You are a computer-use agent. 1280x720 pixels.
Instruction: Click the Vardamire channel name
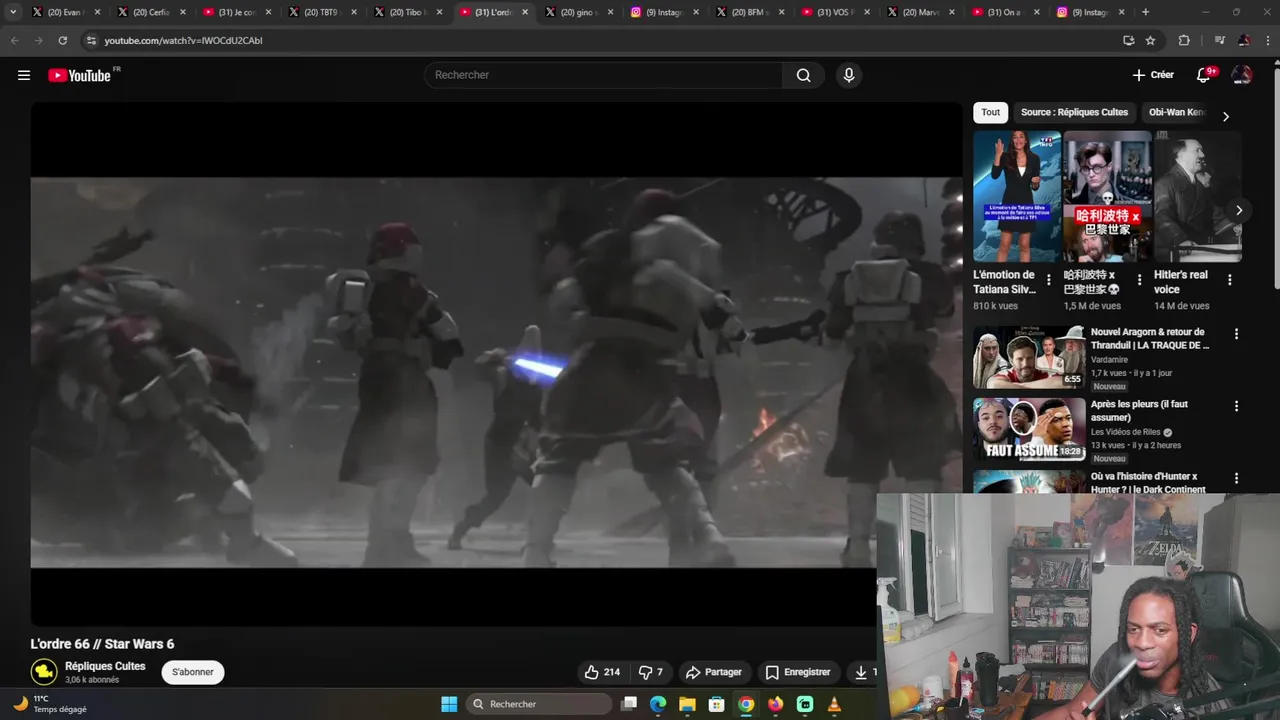(1109, 359)
